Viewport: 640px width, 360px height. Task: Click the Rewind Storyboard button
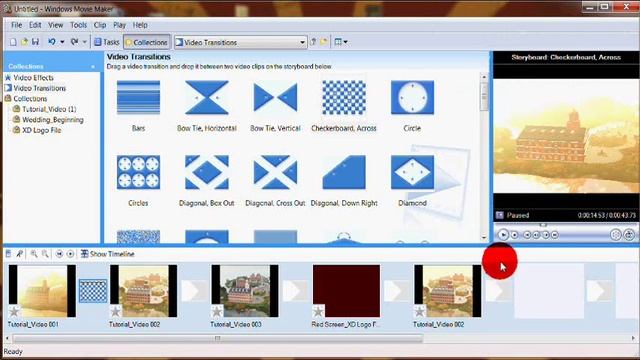[59, 254]
